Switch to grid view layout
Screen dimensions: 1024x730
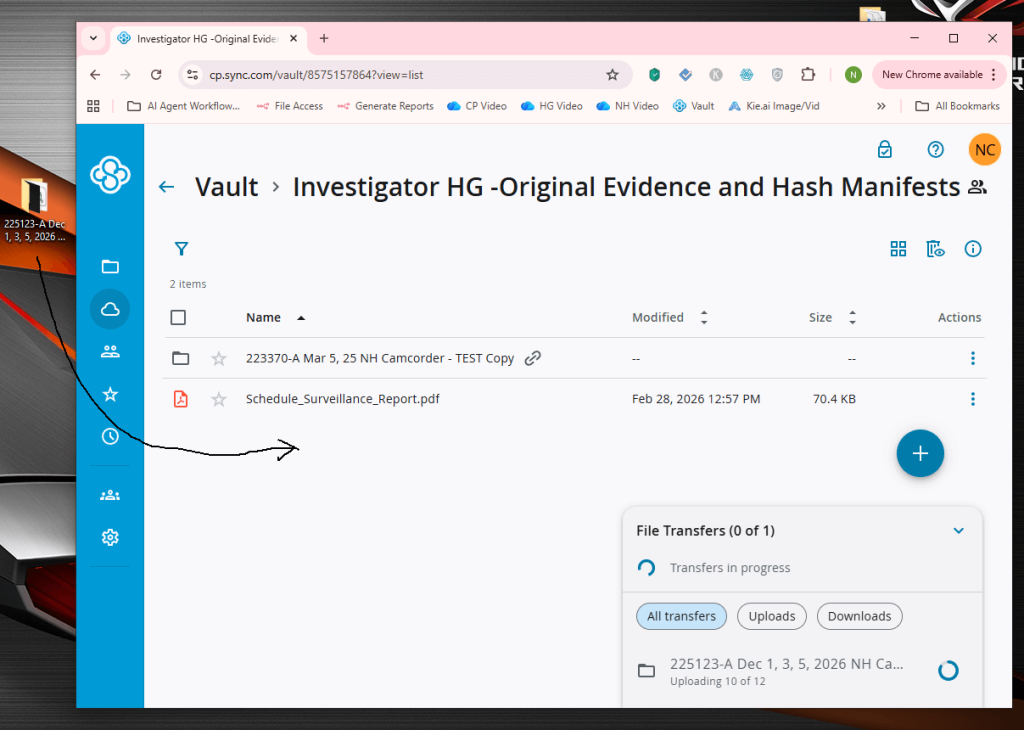(898, 248)
